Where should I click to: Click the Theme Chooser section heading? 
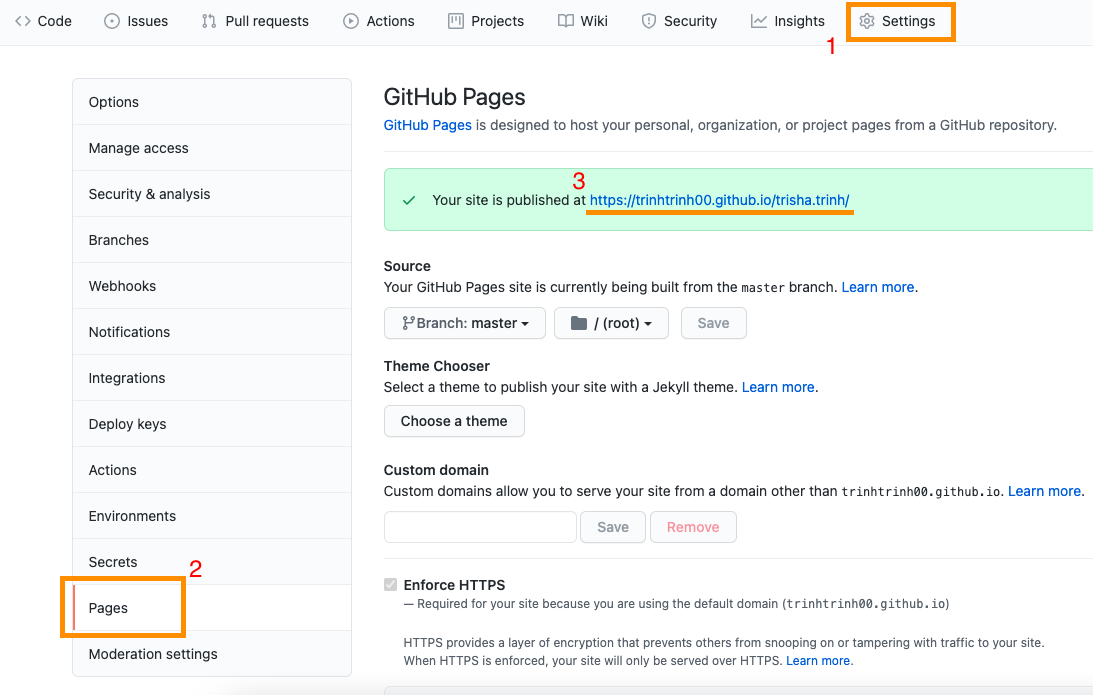click(436, 366)
